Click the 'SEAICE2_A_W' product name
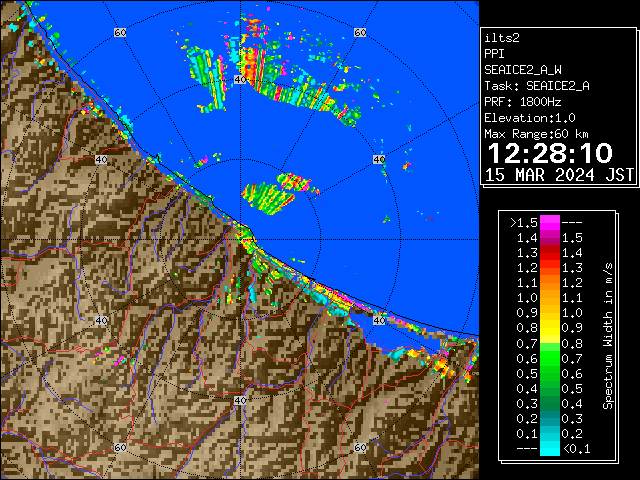 click(523, 70)
